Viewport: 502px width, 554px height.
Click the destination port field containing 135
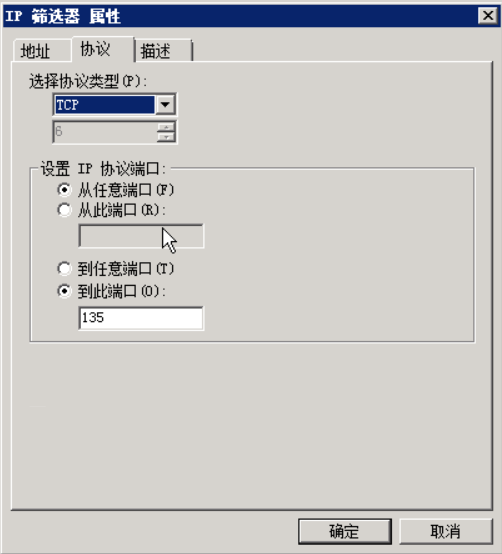coord(141,318)
